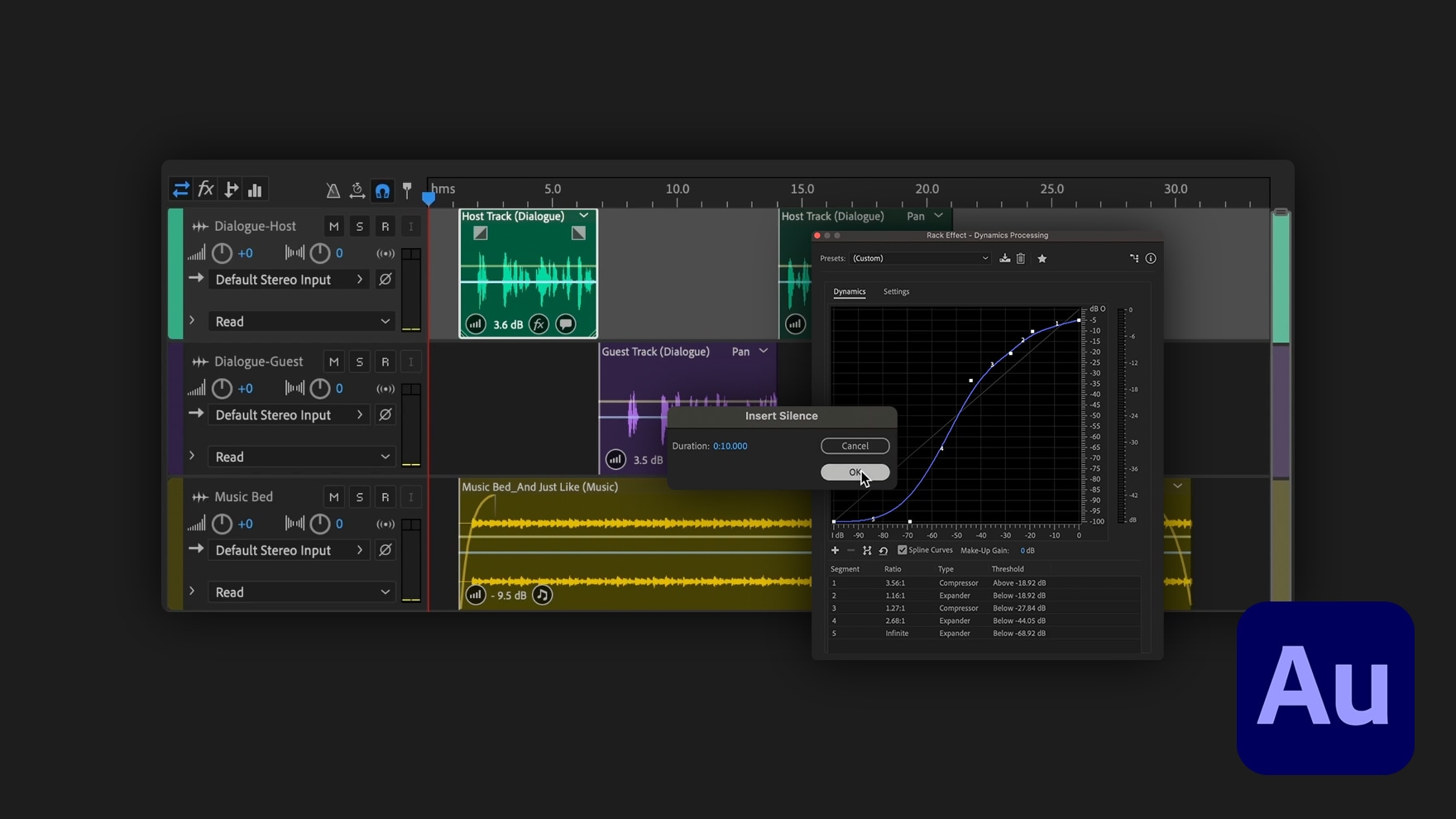Click the star favorite icon in Rack Effect

tap(1042, 259)
